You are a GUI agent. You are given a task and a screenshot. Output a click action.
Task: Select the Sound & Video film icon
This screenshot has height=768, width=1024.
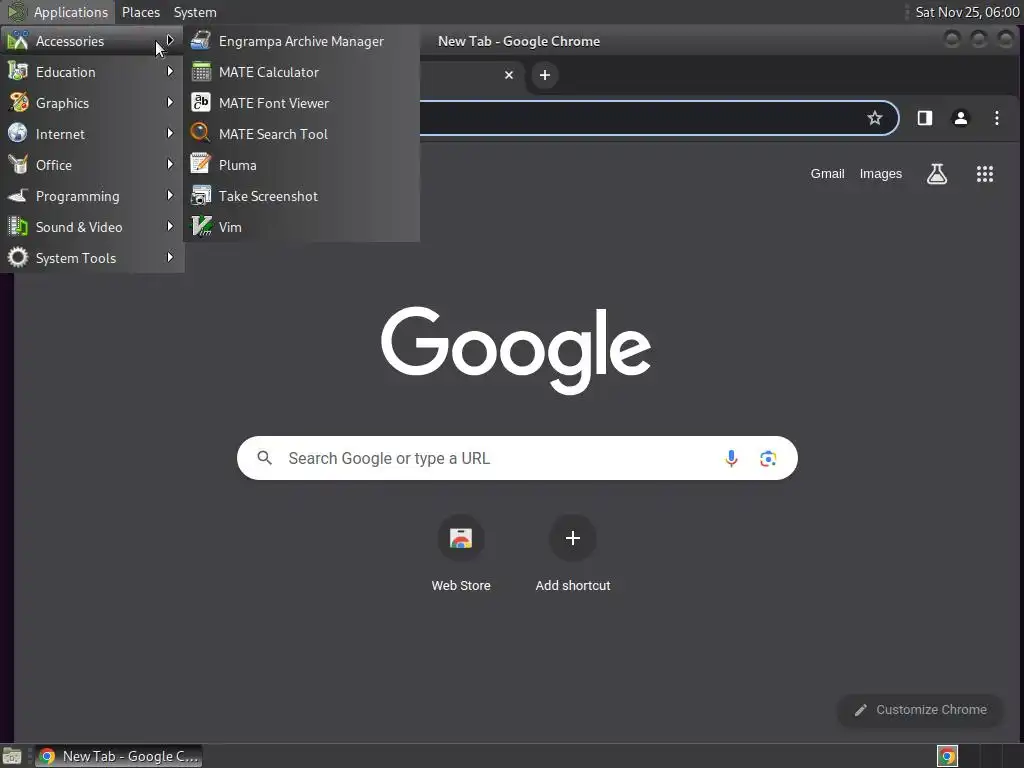[x=18, y=227]
